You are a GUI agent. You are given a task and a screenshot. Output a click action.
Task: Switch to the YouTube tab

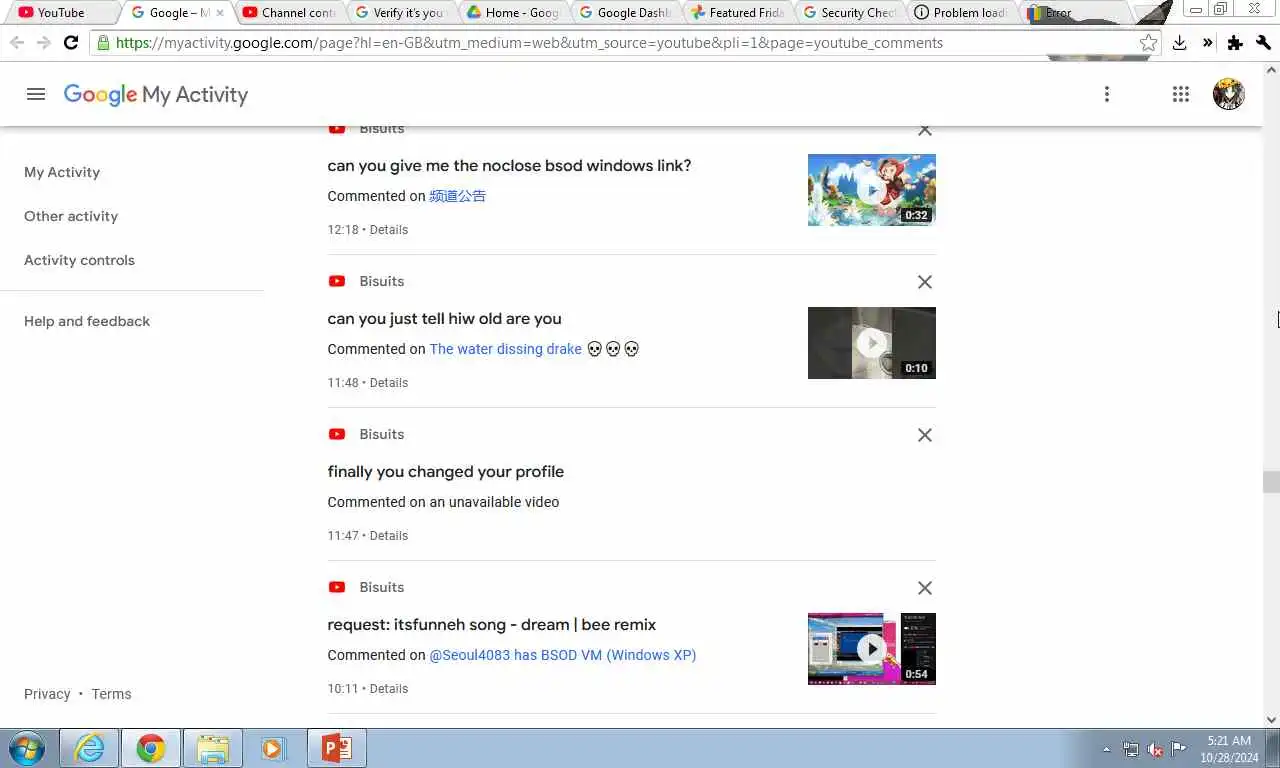coord(60,13)
